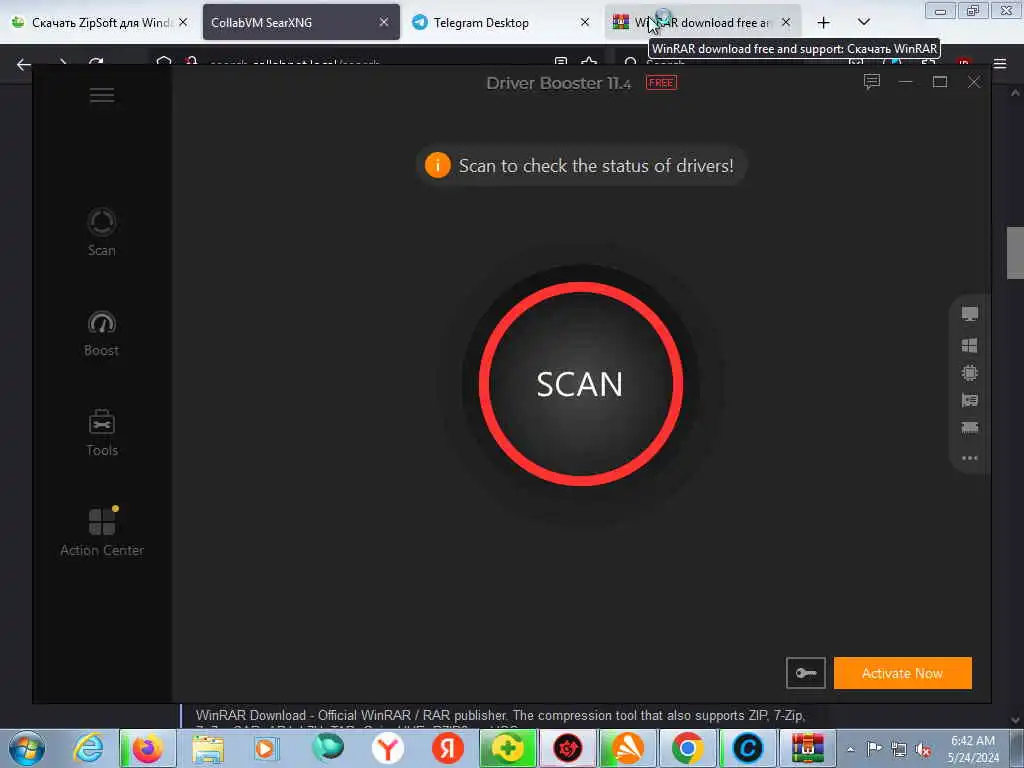Click the browser page scrollbar thumb
The width and height of the screenshot is (1024, 768).
click(x=1015, y=253)
